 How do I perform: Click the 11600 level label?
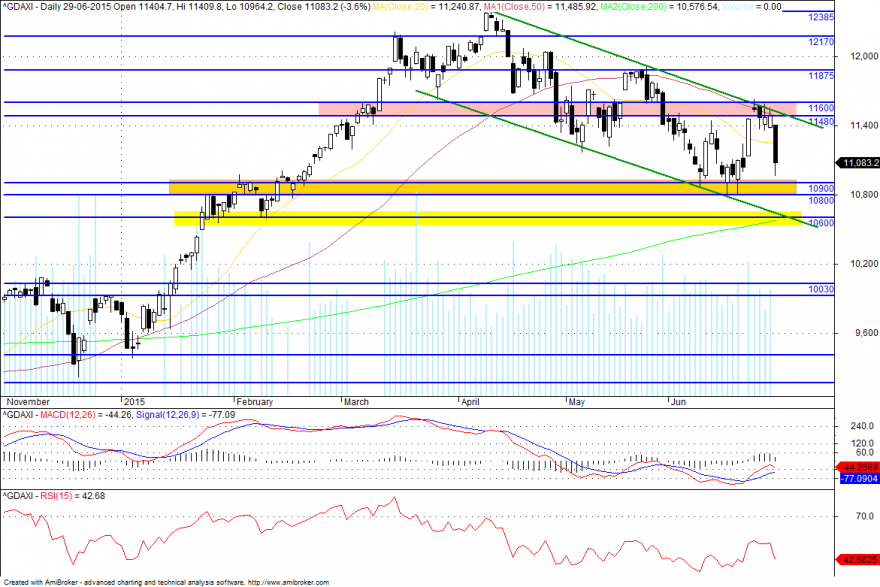pyautogui.click(x=821, y=108)
